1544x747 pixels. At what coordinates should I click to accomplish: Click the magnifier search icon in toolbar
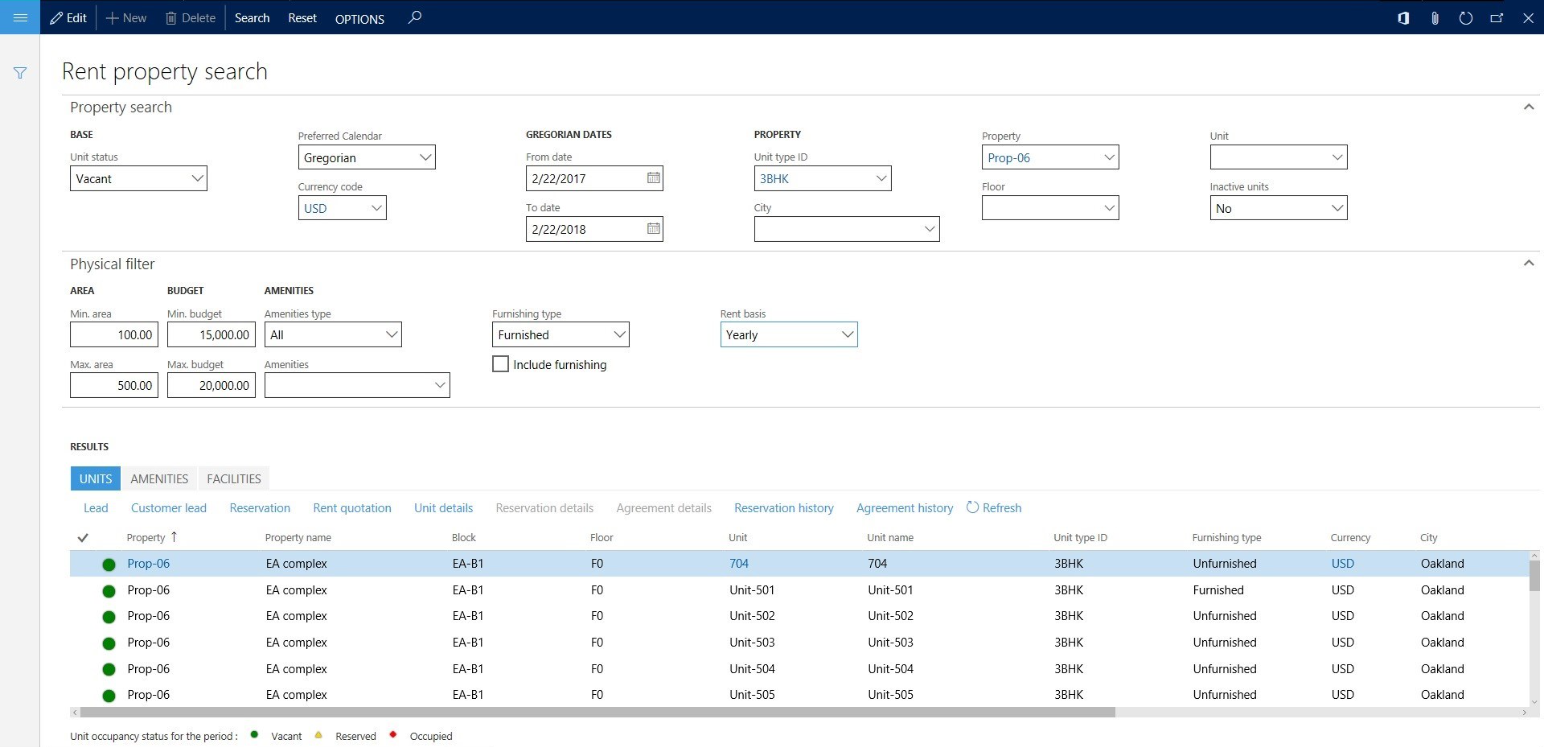[x=415, y=18]
